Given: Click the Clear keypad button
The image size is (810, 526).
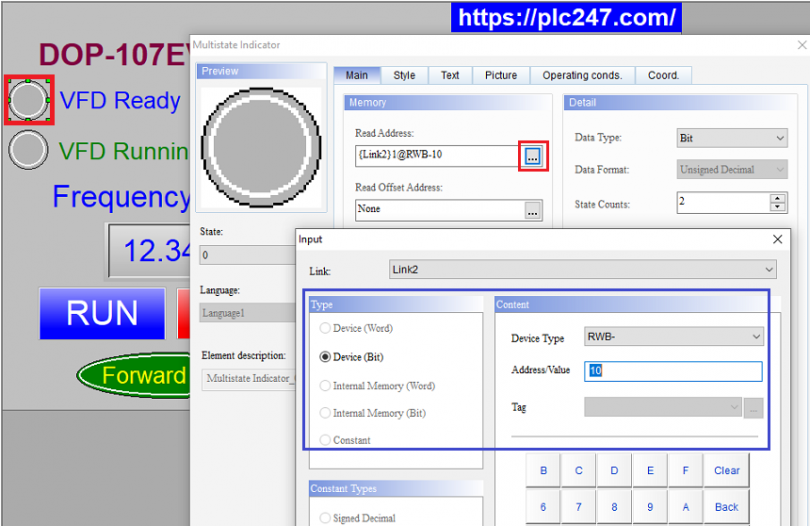Looking at the screenshot, I should (726, 471).
